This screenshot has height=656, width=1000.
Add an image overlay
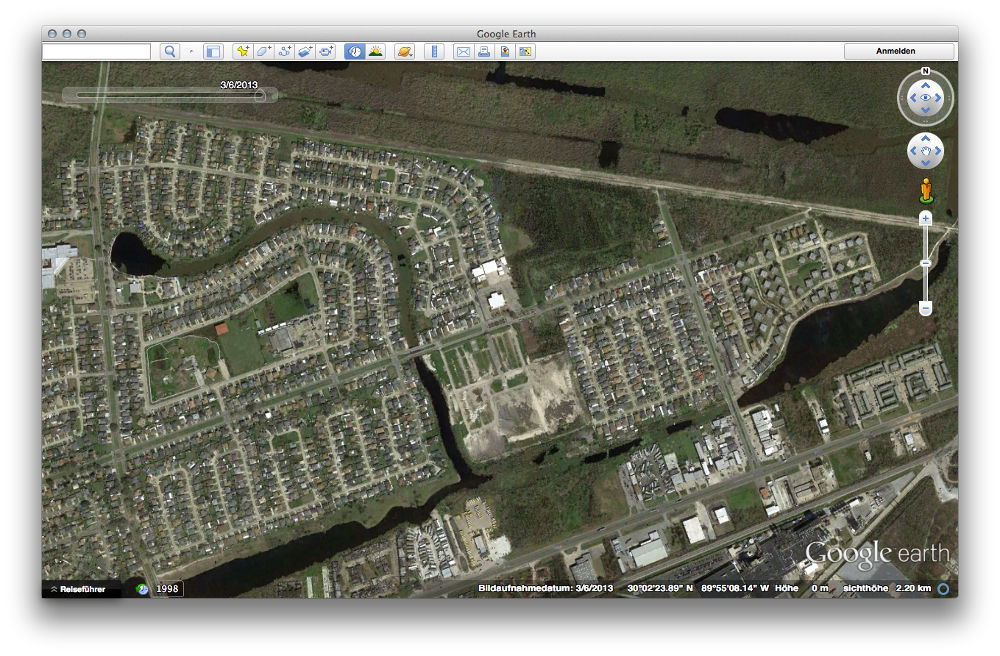point(305,51)
